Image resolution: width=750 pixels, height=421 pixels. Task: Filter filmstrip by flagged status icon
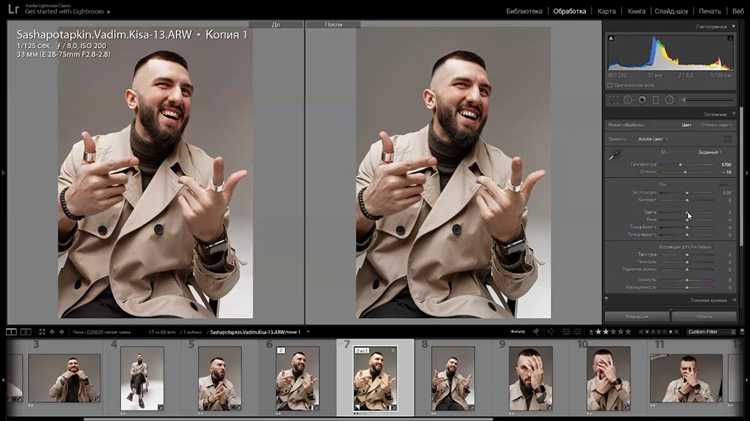(536, 332)
